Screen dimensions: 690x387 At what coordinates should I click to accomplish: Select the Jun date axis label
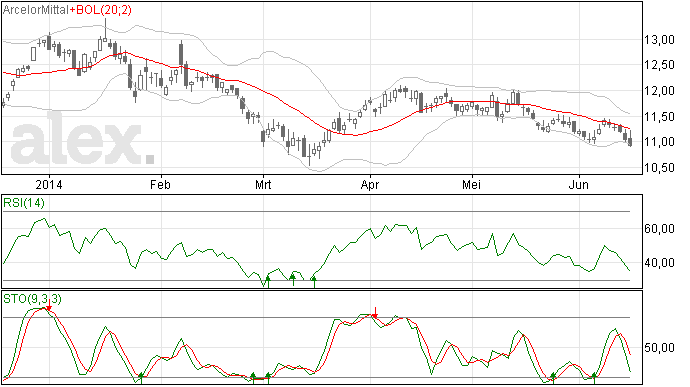click(x=579, y=184)
